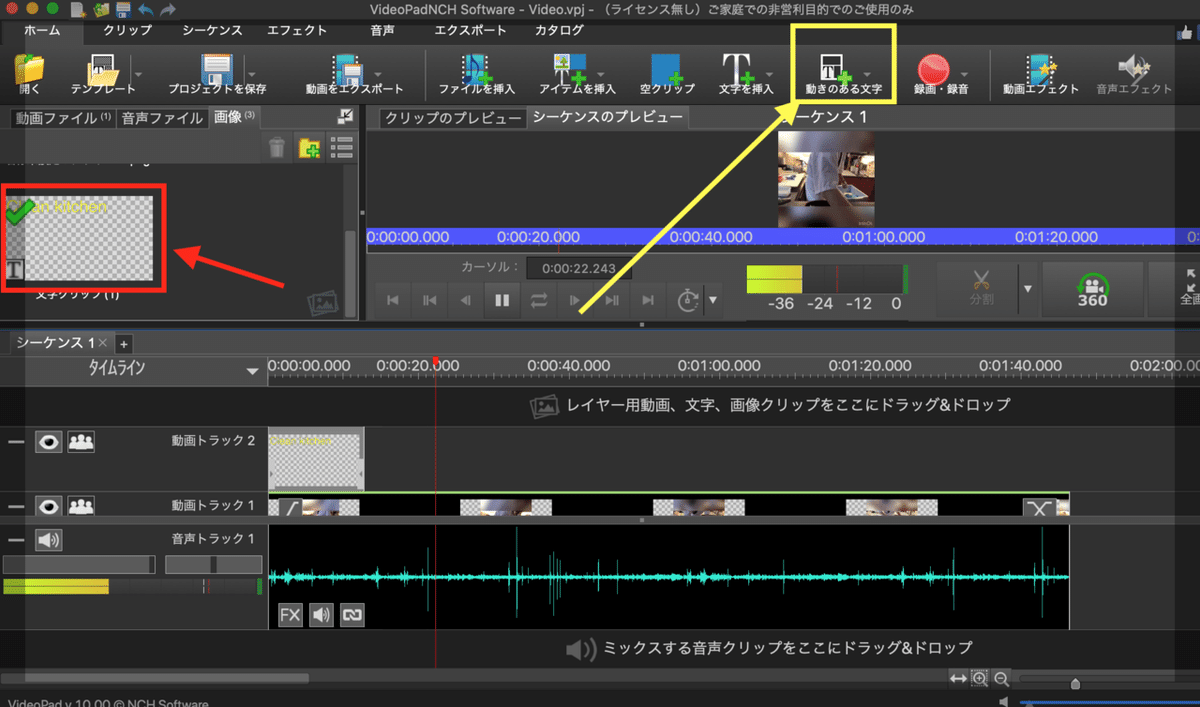
Task: Click the save disk icon in title bar
Action: [x=122, y=9]
